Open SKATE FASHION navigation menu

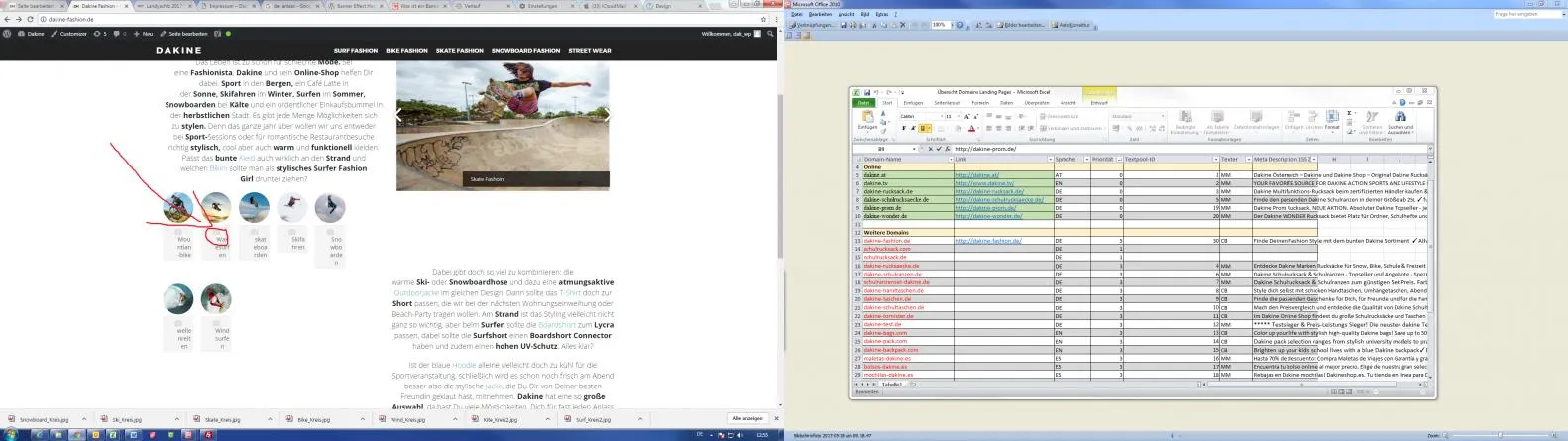[460, 50]
